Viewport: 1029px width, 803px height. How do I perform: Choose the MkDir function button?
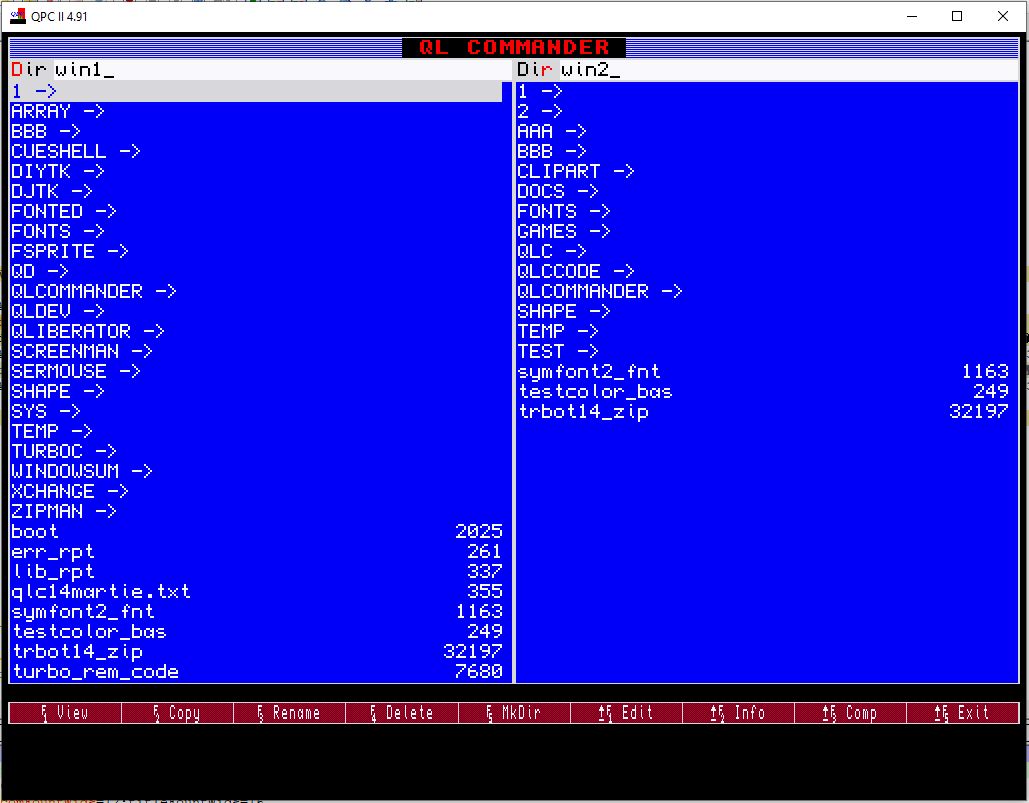coord(514,712)
